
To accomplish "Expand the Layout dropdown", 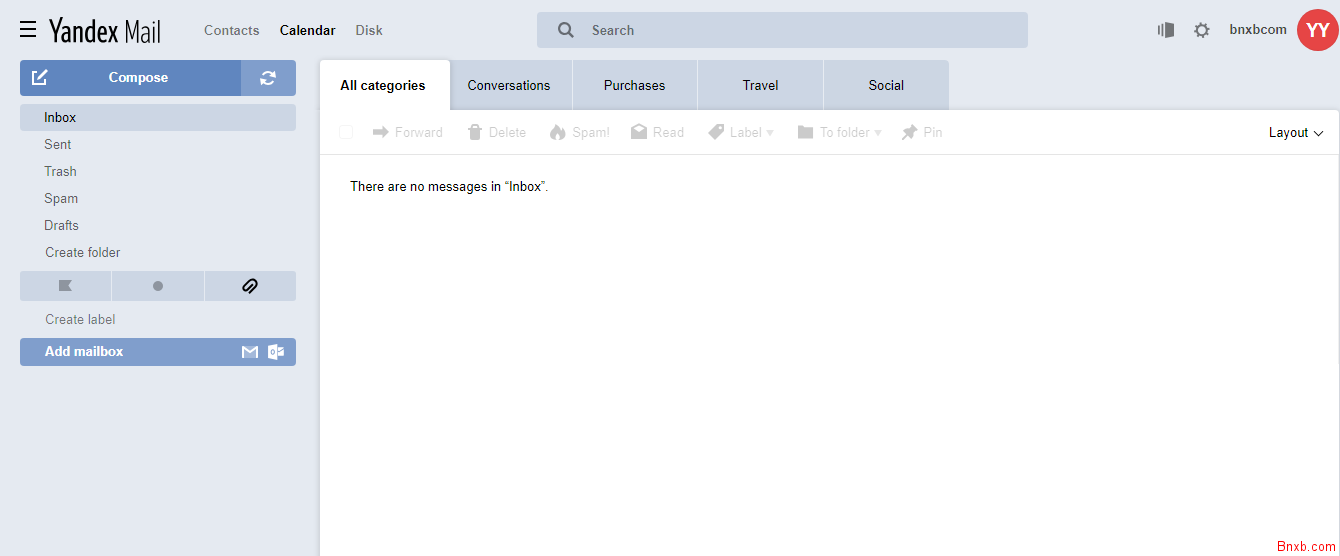I will pyautogui.click(x=1296, y=133).
